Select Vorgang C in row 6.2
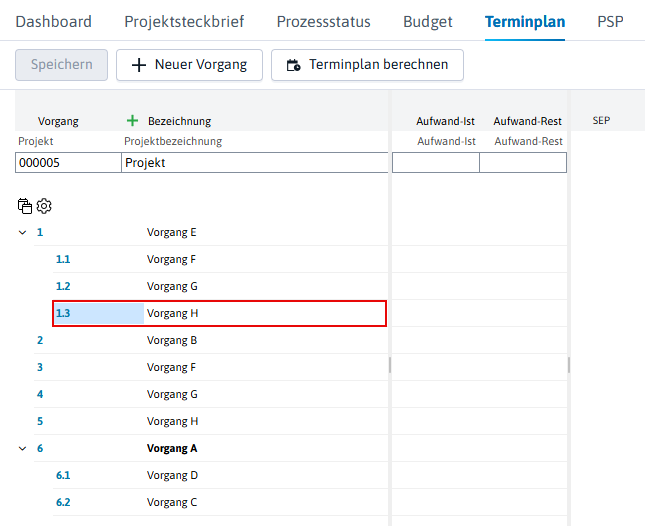Image resolution: width=645 pixels, height=526 pixels. [x=172, y=503]
